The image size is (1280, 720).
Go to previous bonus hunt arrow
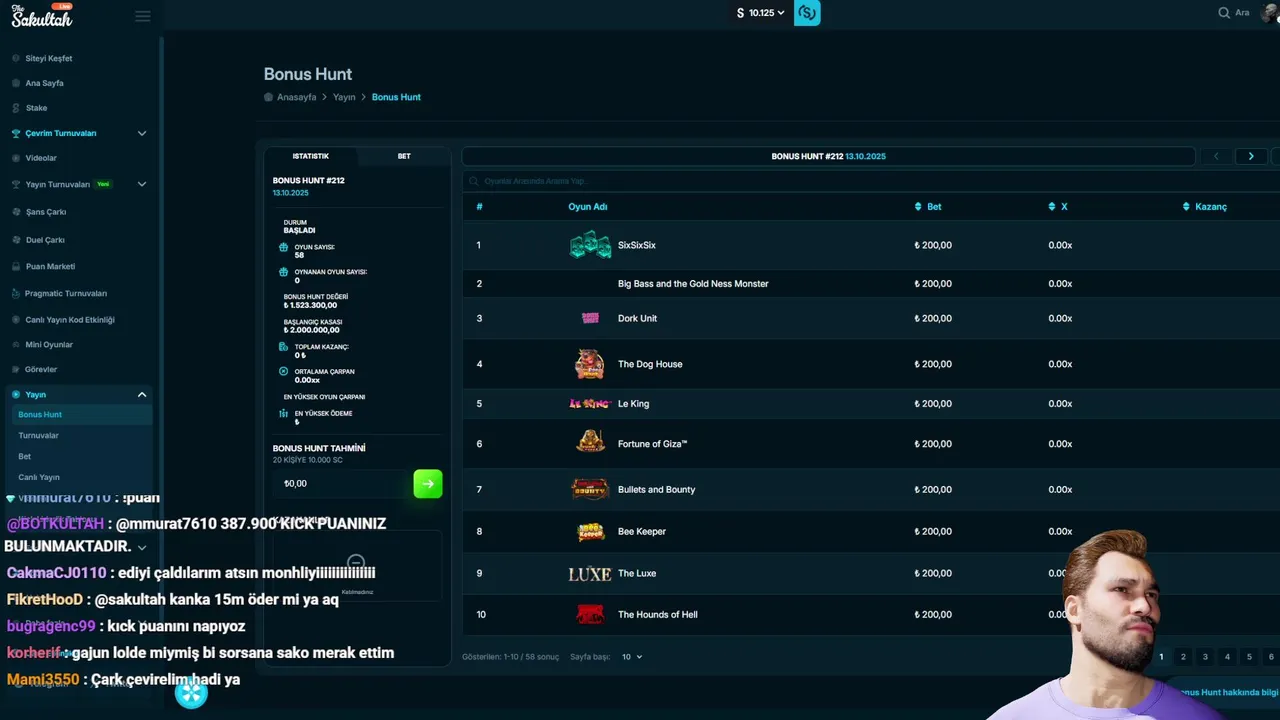(x=1216, y=156)
